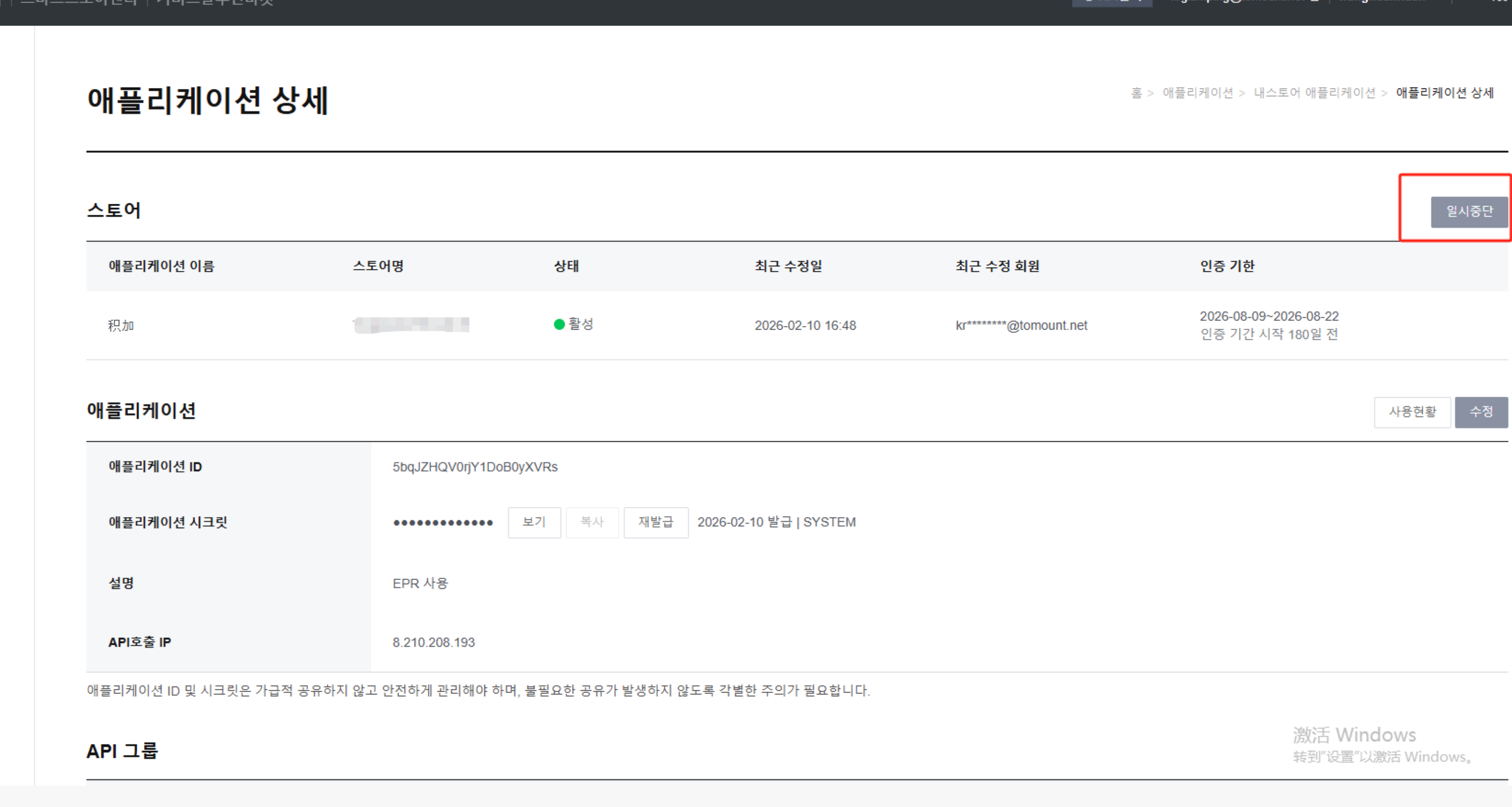Viewport: 1512px width, 807px height.
Task: Navigate to 내스토어 애플리케이션 breadcrumb
Action: tap(1314, 93)
